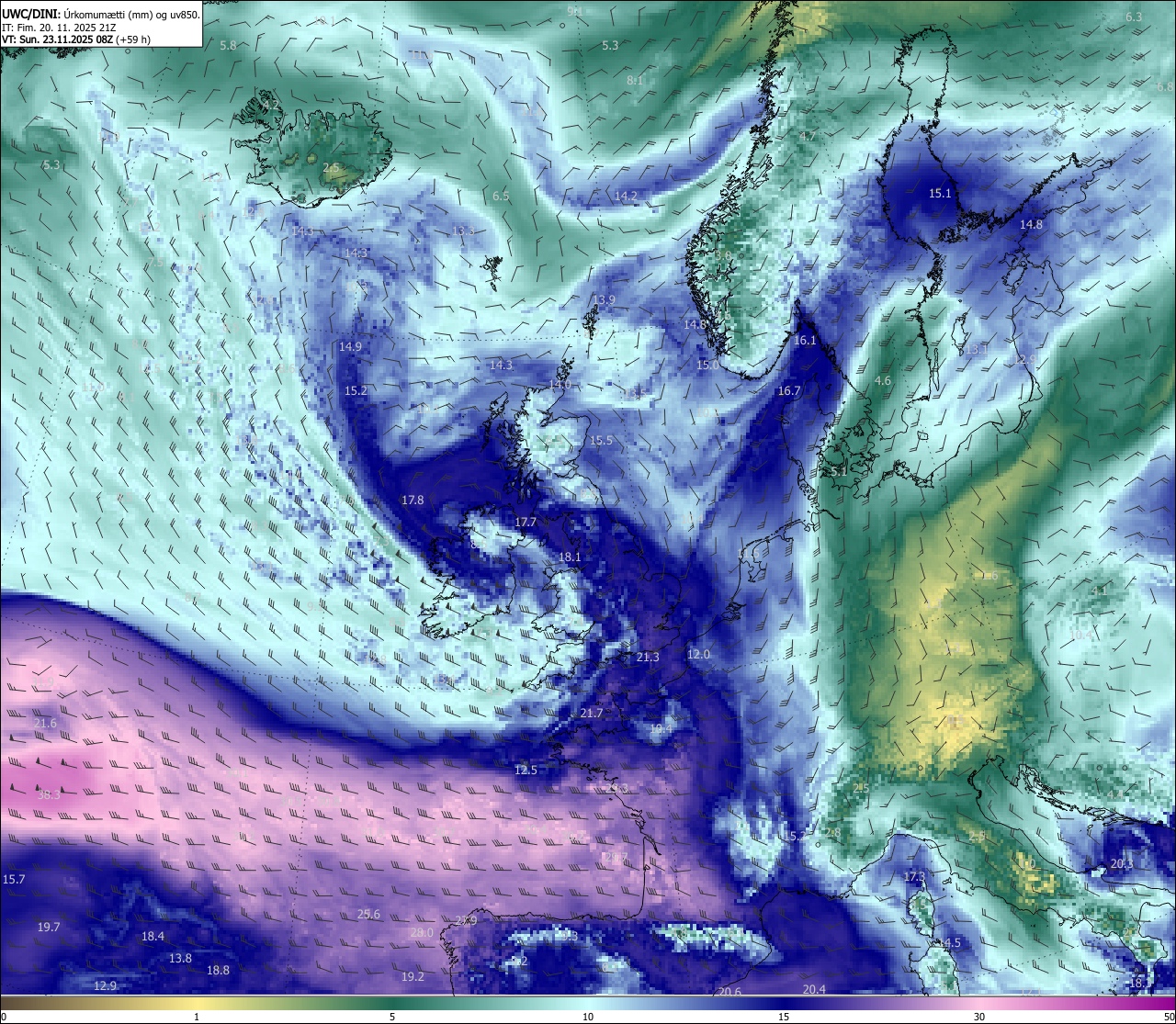Click the "0" tick label at the scale start

[4, 1017]
